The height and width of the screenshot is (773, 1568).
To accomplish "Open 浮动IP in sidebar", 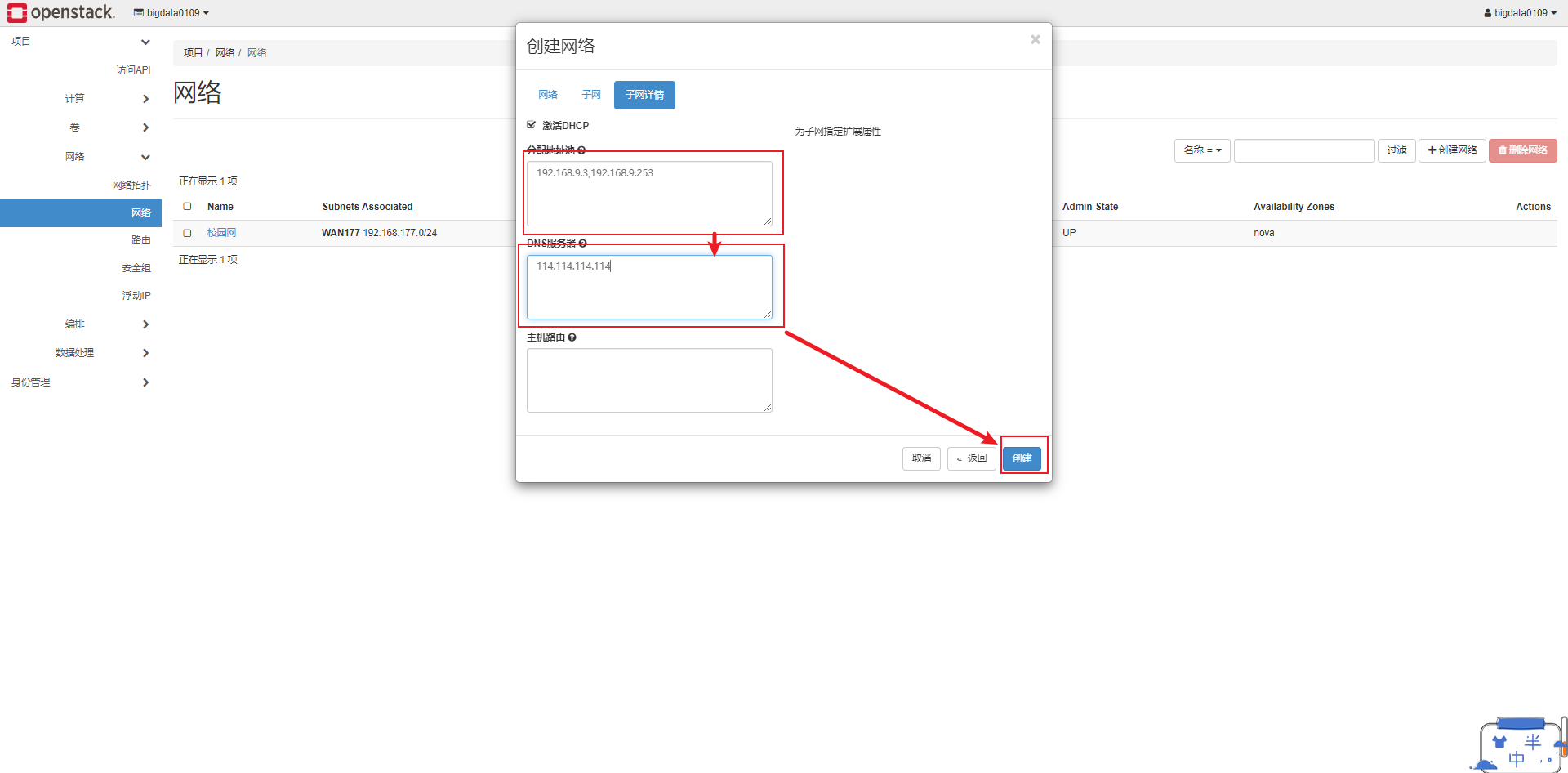I will click(x=136, y=296).
